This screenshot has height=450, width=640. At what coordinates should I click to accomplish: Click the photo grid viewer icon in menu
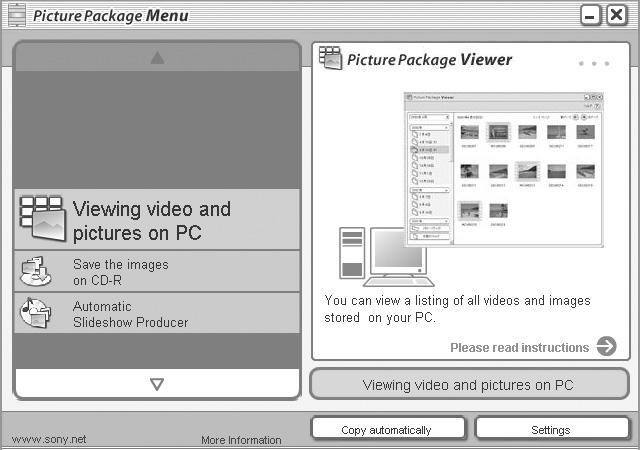tap(42, 219)
